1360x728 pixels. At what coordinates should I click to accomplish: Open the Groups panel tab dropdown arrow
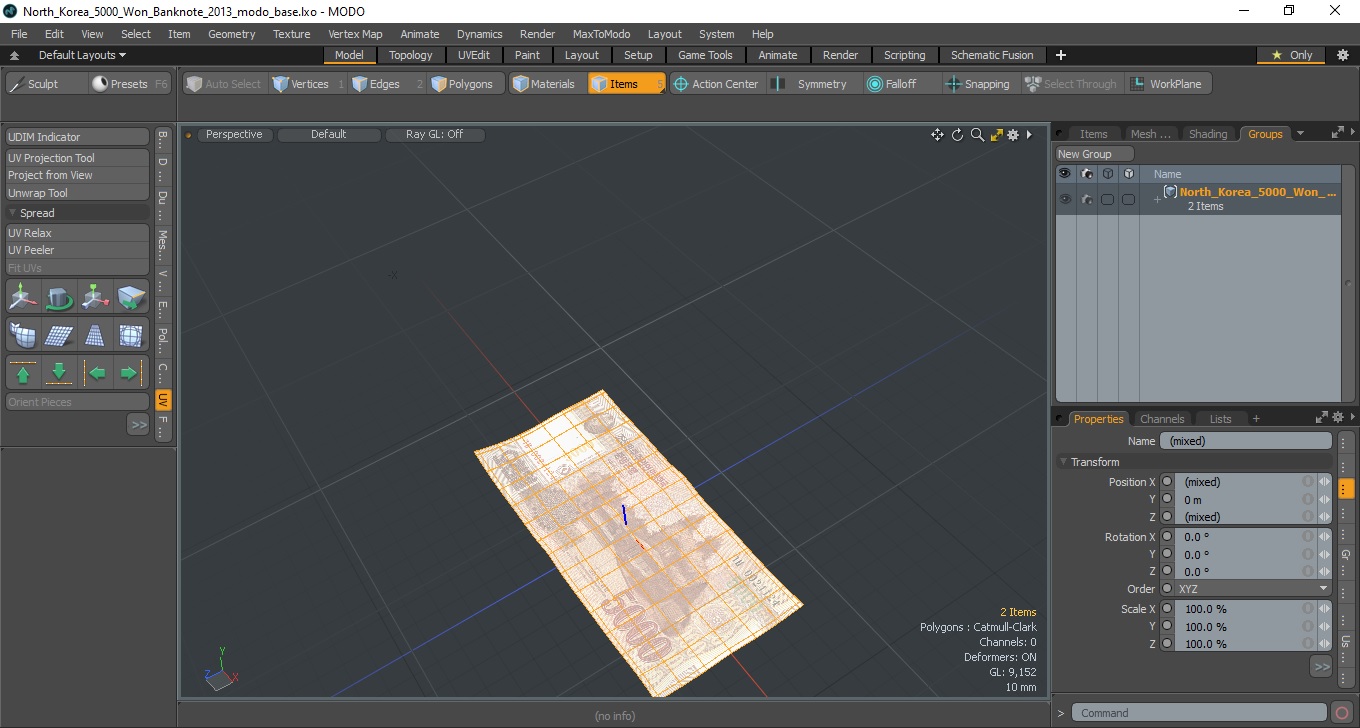click(1300, 134)
